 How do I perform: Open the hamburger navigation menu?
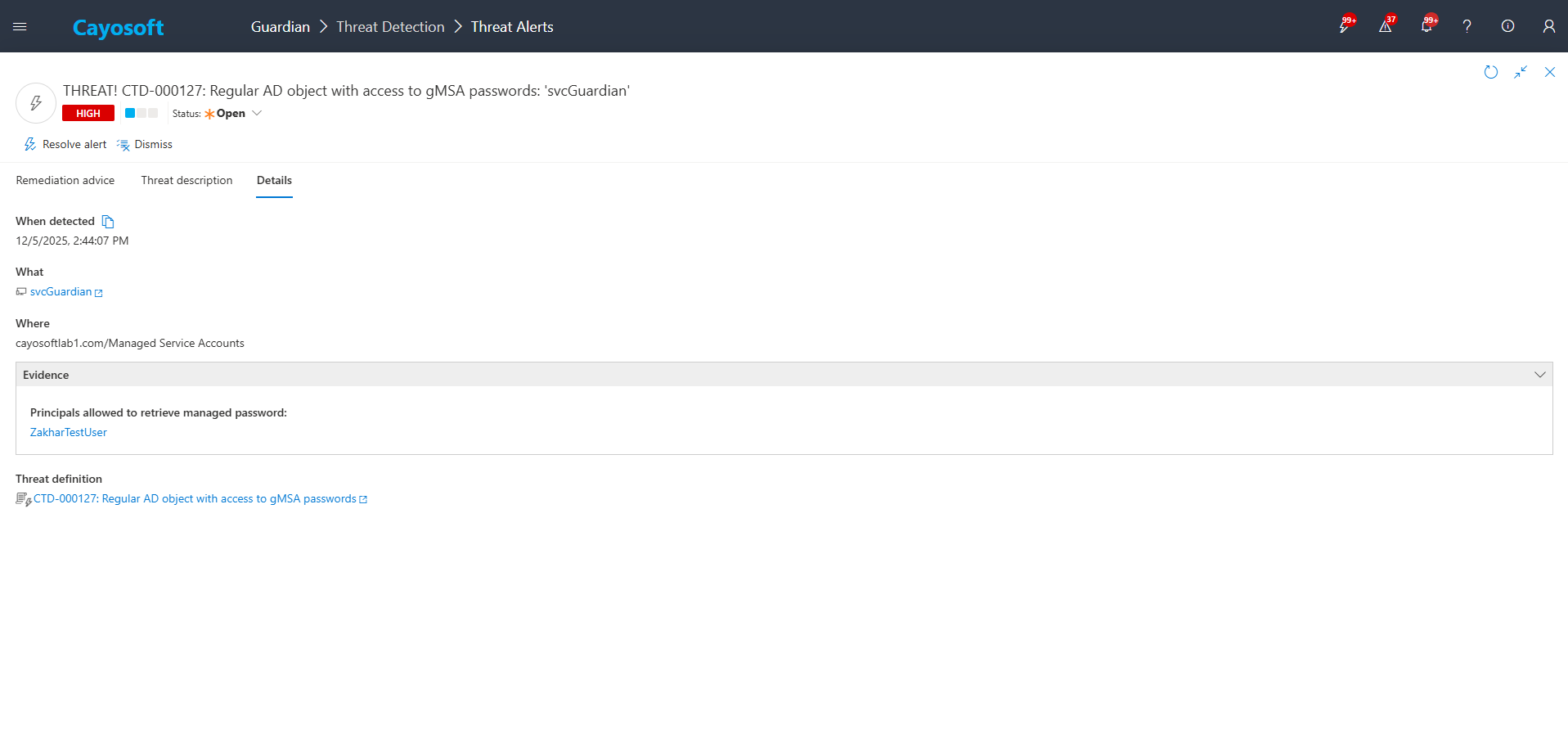pyautogui.click(x=20, y=27)
